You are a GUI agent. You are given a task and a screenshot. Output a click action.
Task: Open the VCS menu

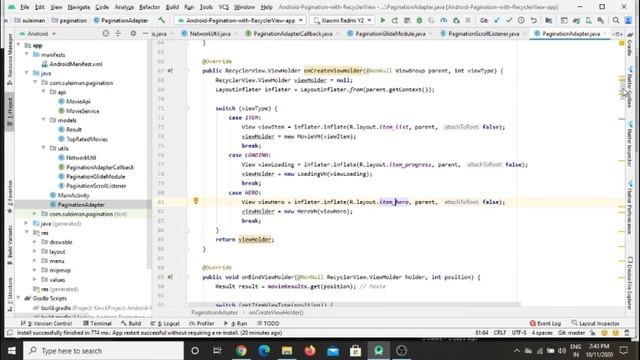[224, 7]
